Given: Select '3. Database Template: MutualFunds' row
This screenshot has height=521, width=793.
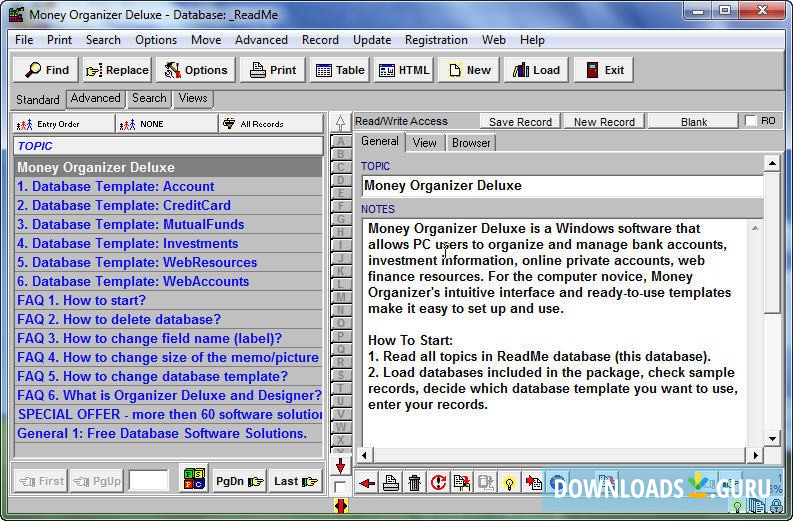Looking at the screenshot, I should pyautogui.click(x=168, y=224).
